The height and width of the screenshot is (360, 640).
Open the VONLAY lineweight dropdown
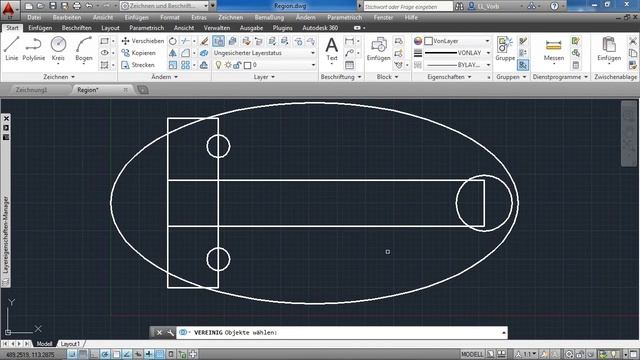coord(488,53)
